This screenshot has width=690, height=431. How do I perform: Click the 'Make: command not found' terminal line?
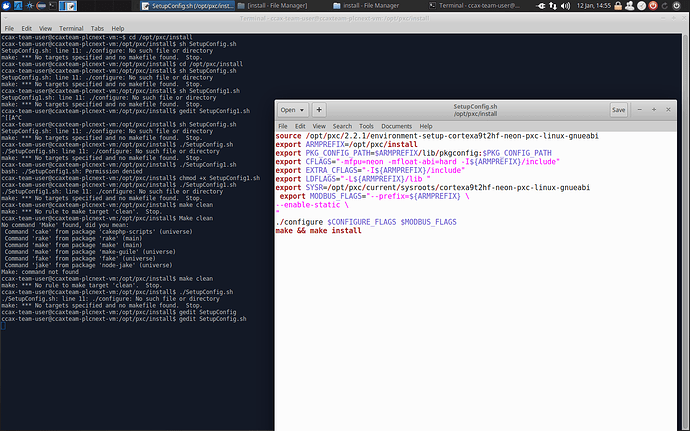(x=40, y=272)
